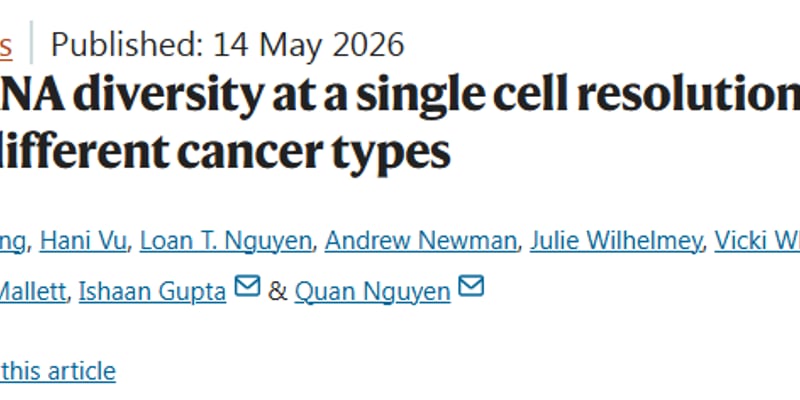Click the cut-off author link ending in 'ng'
The image size is (800, 400).
[x=12, y=241]
